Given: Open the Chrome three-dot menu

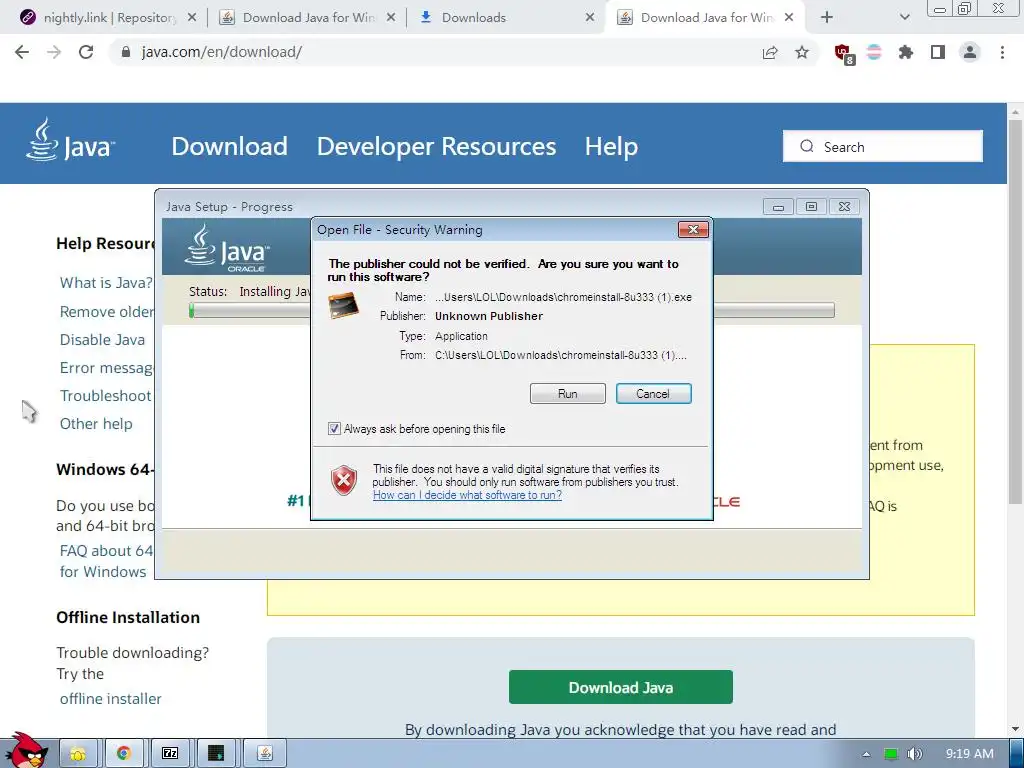Looking at the screenshot, I should point(1002,52).
